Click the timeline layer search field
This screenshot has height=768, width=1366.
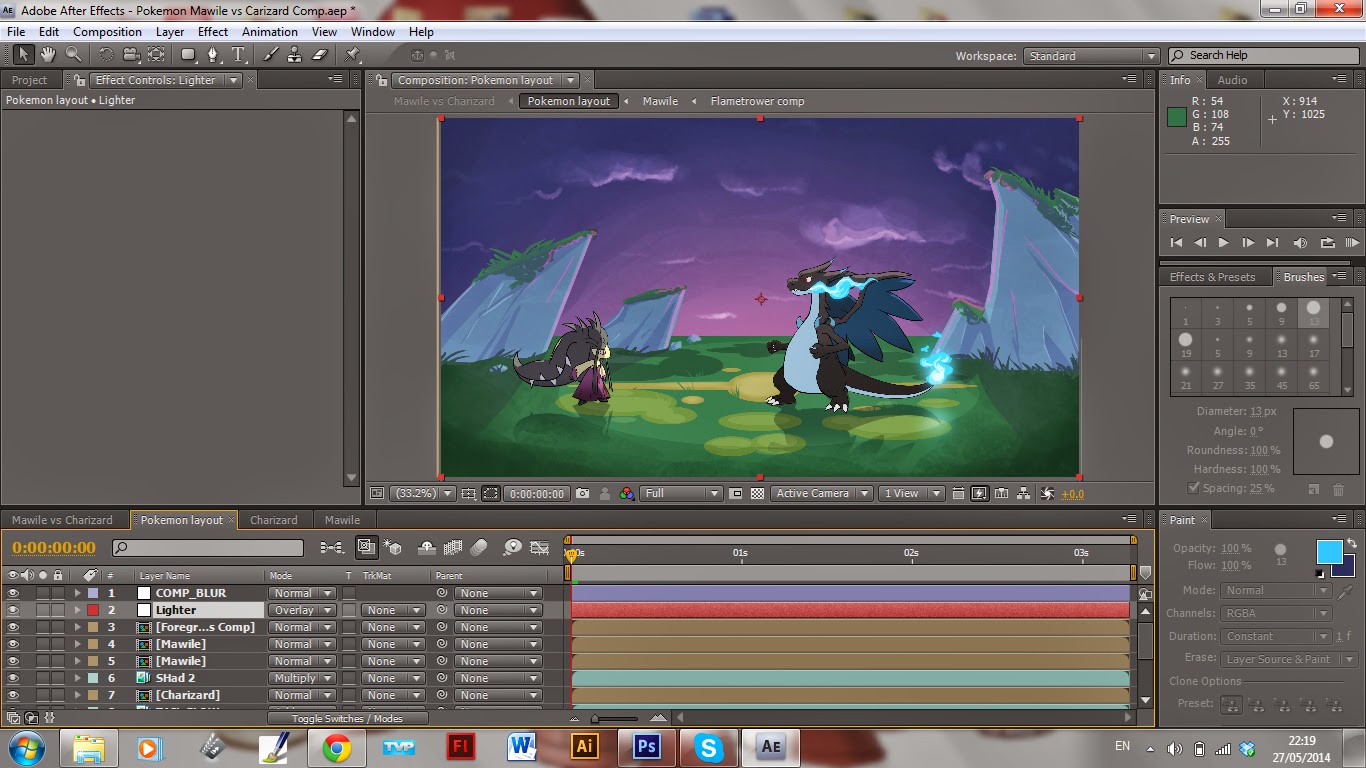207,548
